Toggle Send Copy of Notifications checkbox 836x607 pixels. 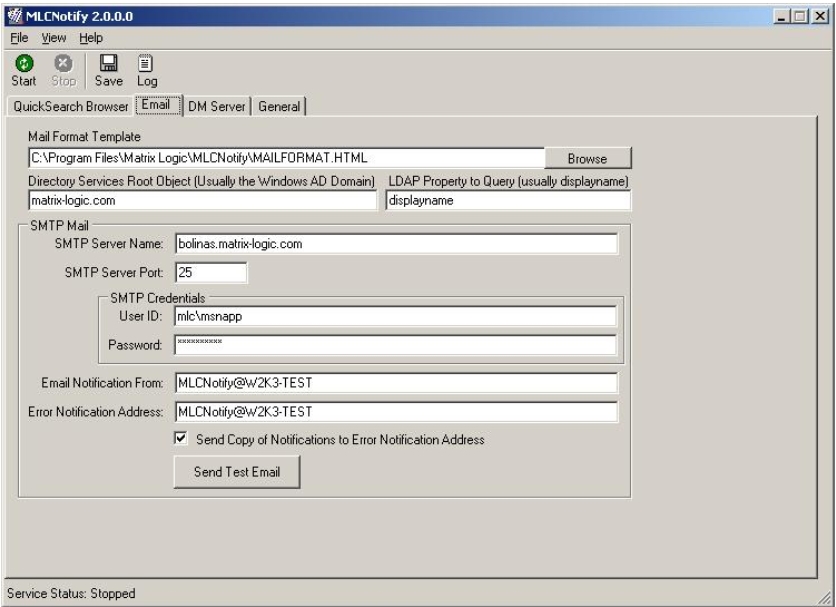tap(181, 438)
